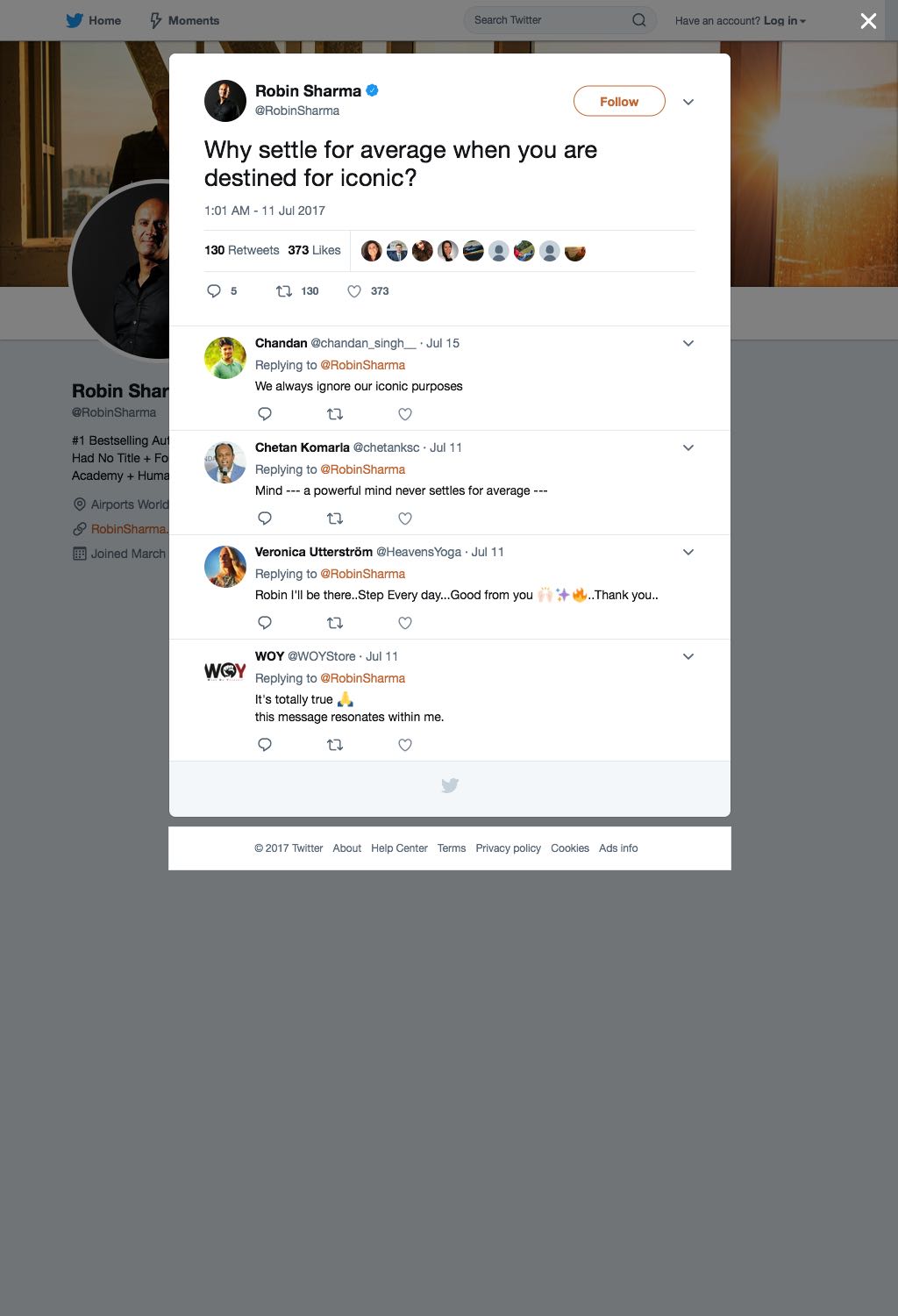Image resolution: width=898 pixels, height=1316 pixels.
Task: Open the Moments tab
Action: point(183,20)
